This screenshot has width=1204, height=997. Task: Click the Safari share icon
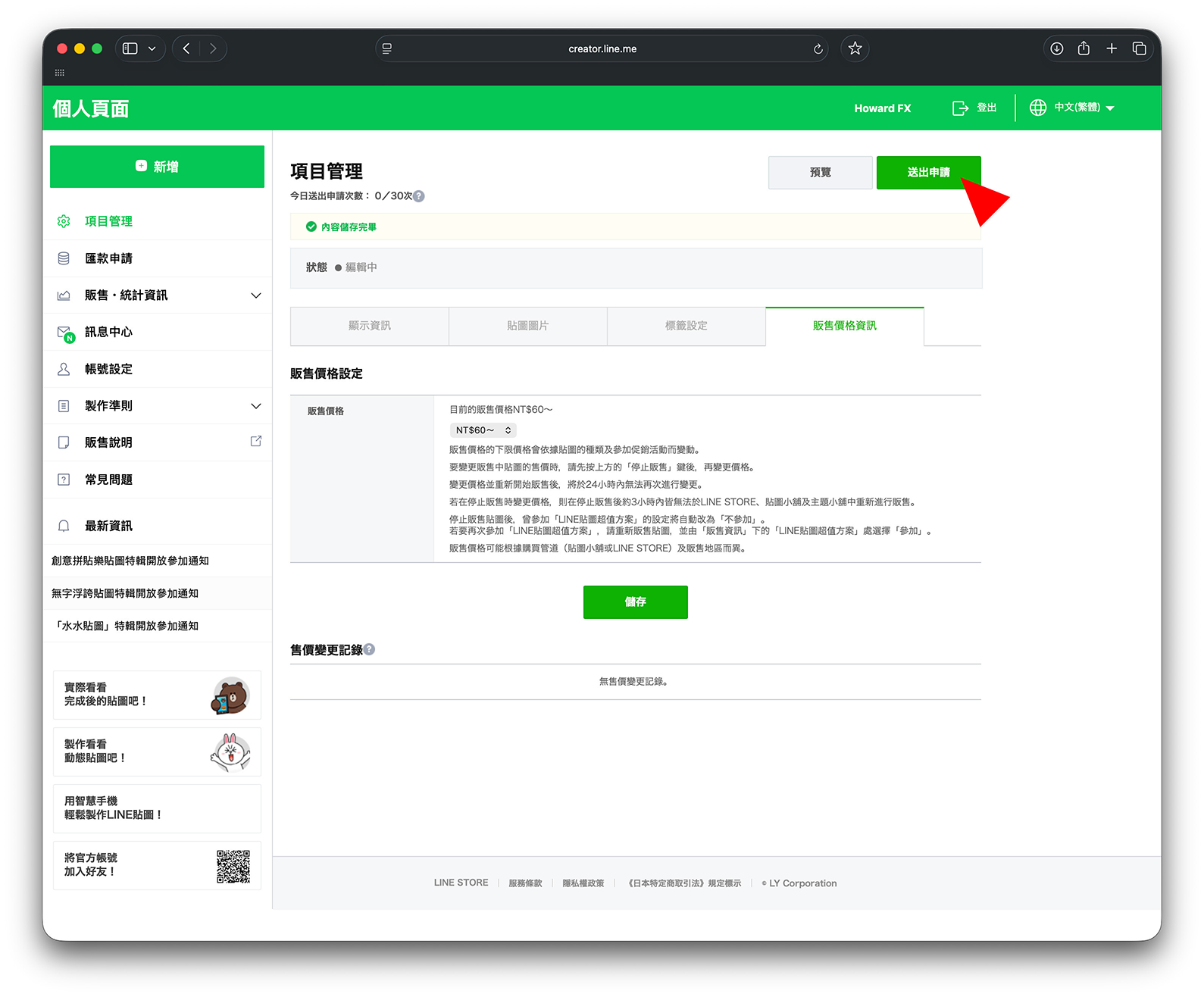1084,48
